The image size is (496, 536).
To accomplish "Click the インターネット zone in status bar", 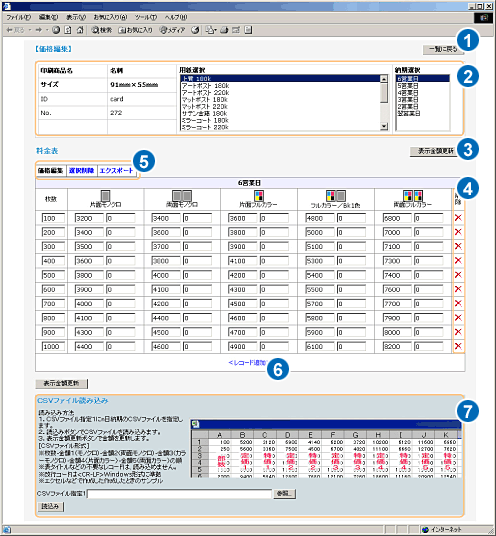I will point(442,530).
